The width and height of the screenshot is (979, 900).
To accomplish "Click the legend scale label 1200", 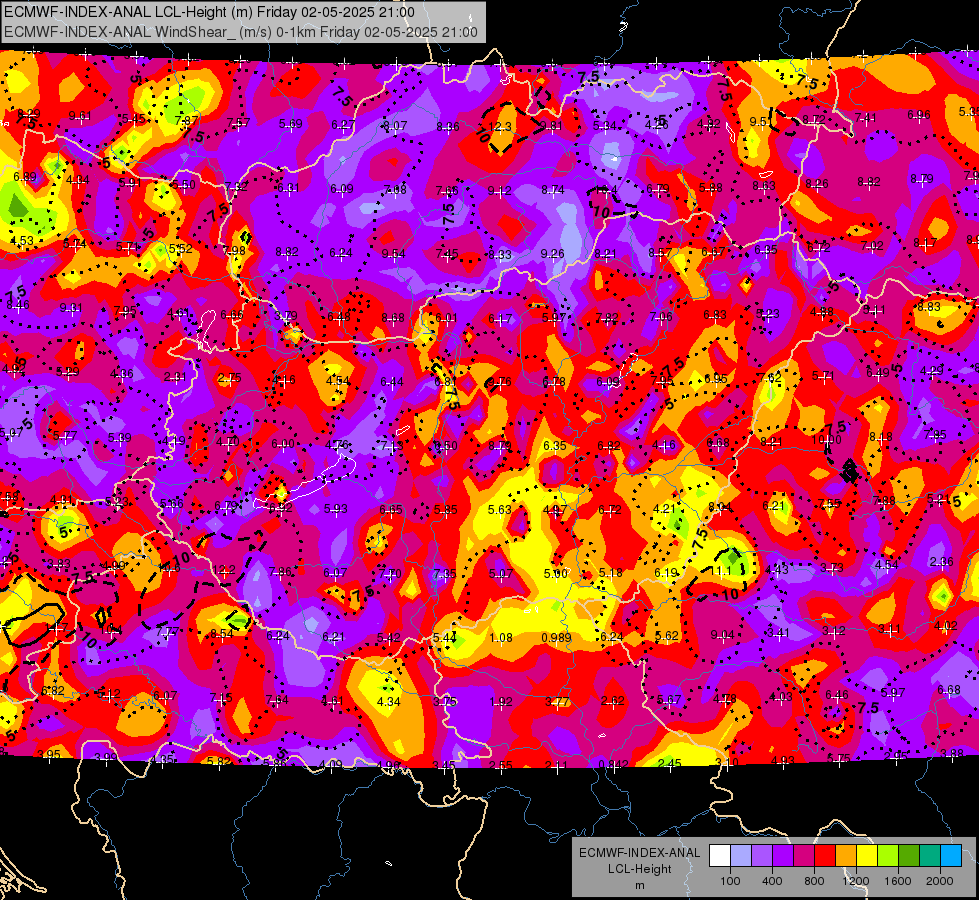I will [855, 881].
